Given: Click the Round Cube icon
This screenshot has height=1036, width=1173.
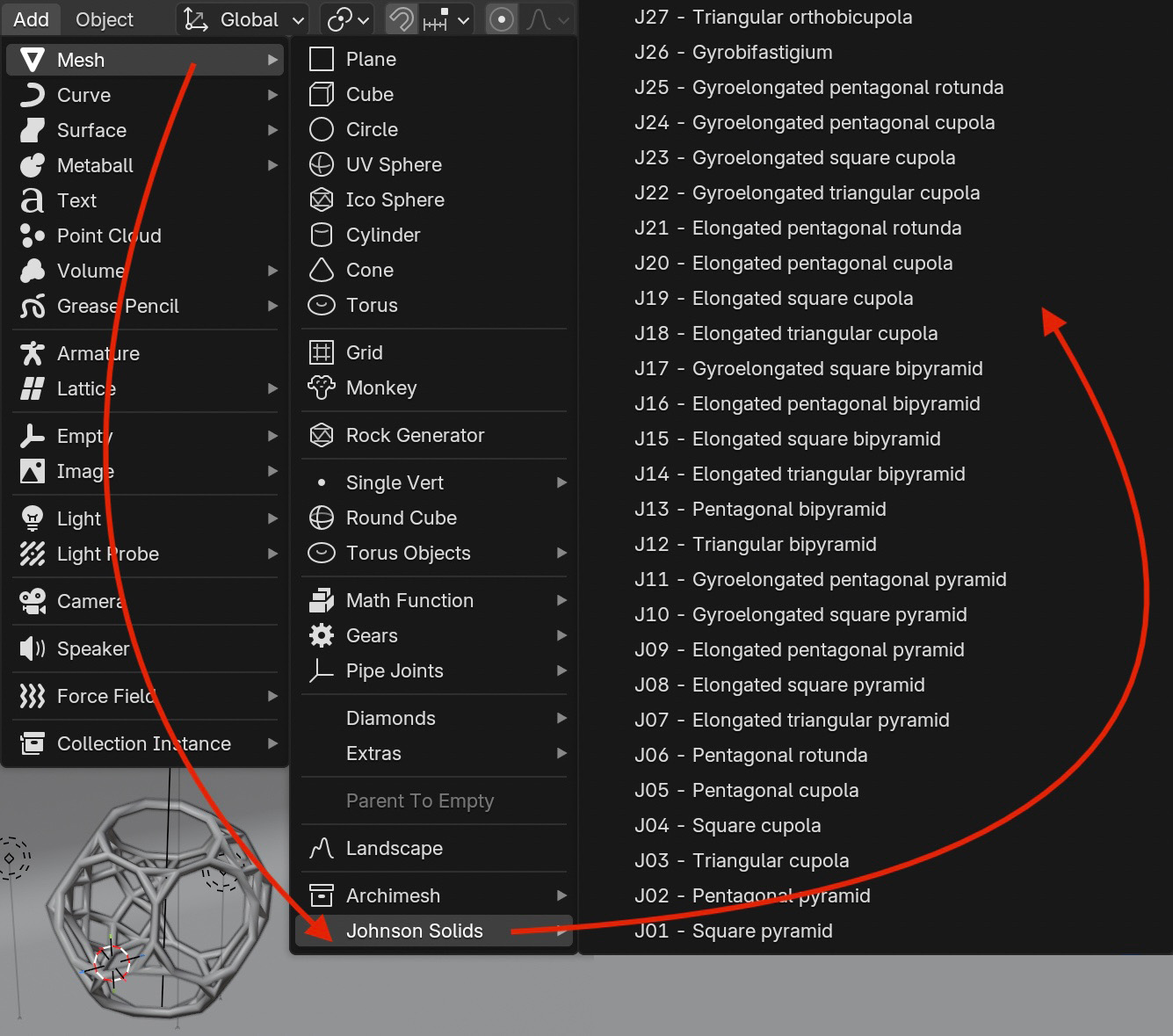Looking at the screenshot, I should click(x=322, y=518).
